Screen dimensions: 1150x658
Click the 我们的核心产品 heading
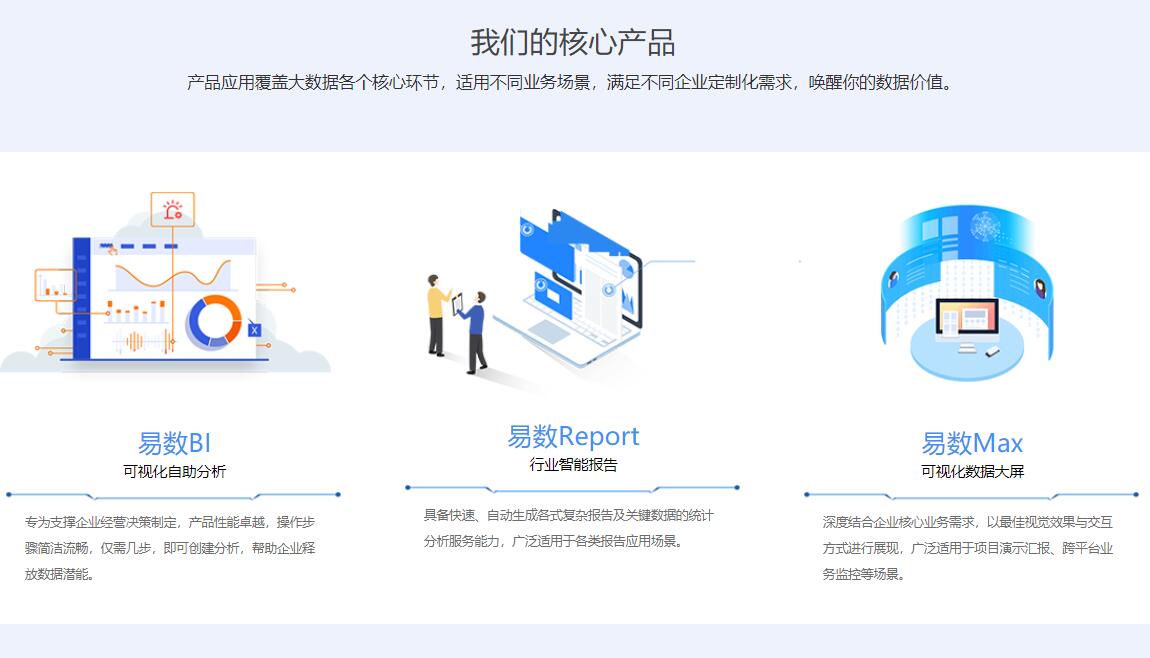point(573,43)
